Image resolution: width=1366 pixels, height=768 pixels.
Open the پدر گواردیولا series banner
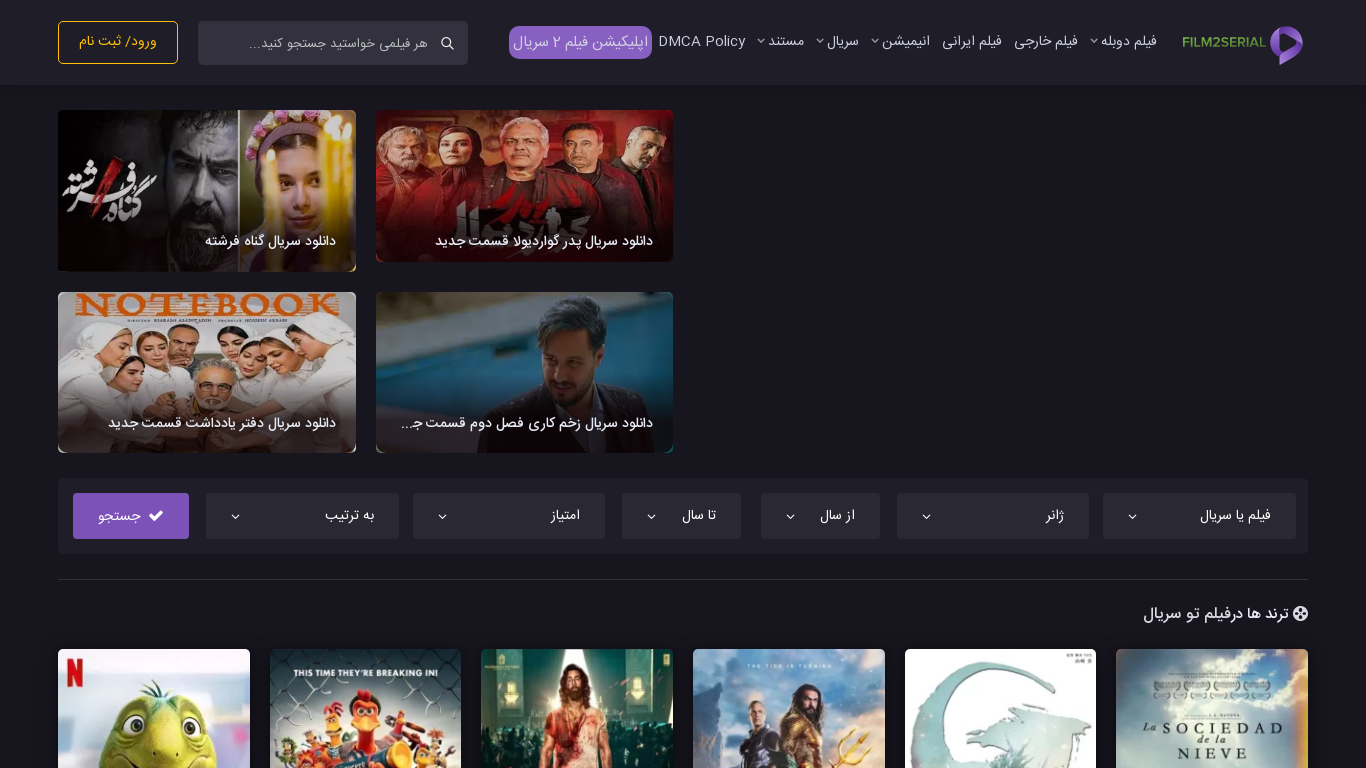pos(524,186)
